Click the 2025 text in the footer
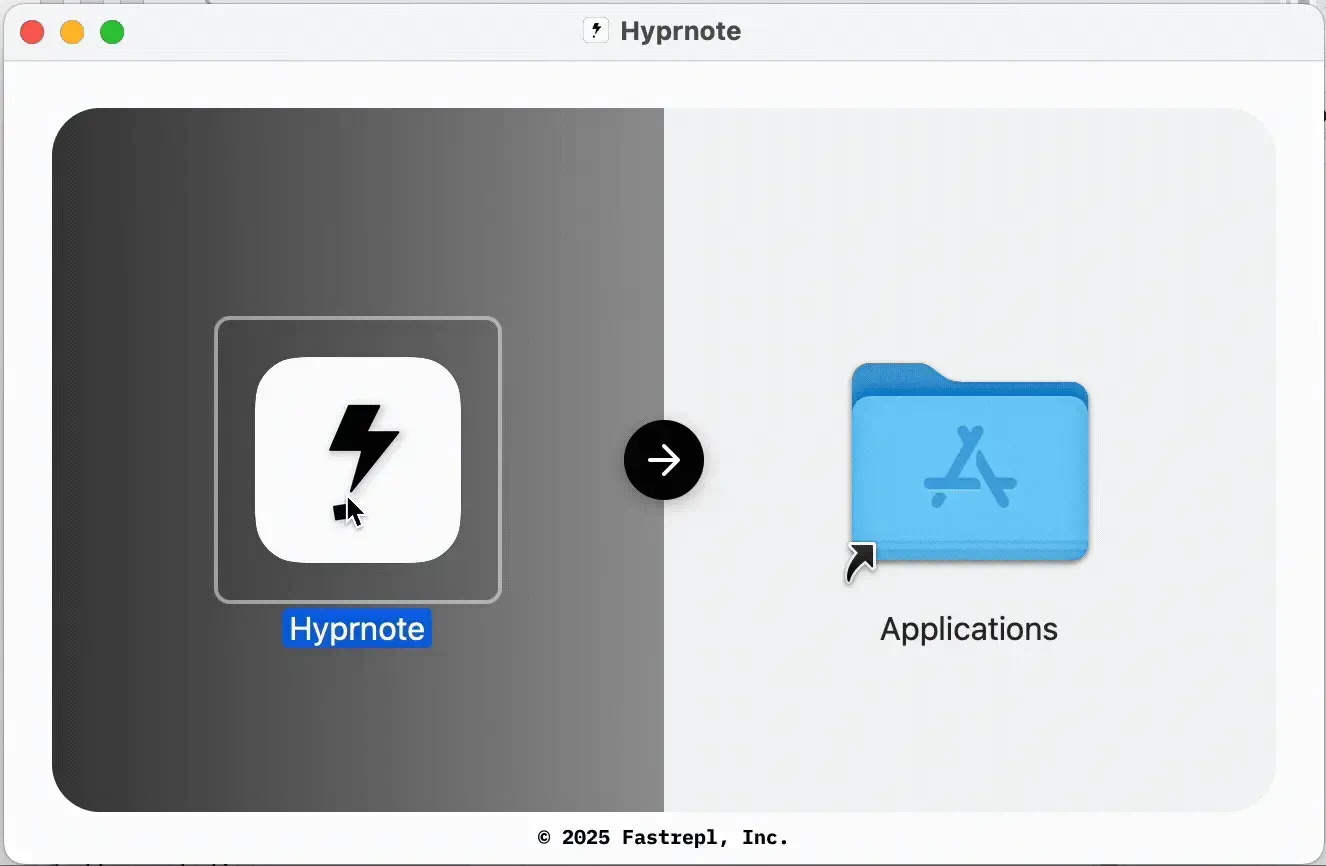 [586, 838]
